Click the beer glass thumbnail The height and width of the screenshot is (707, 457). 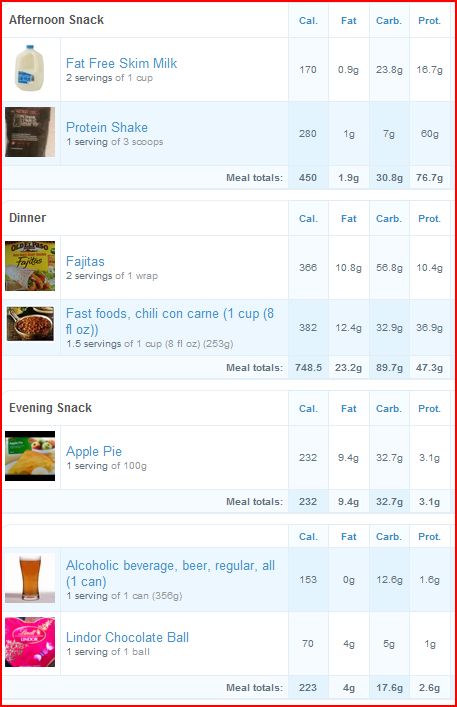click(x=30, y=578)
